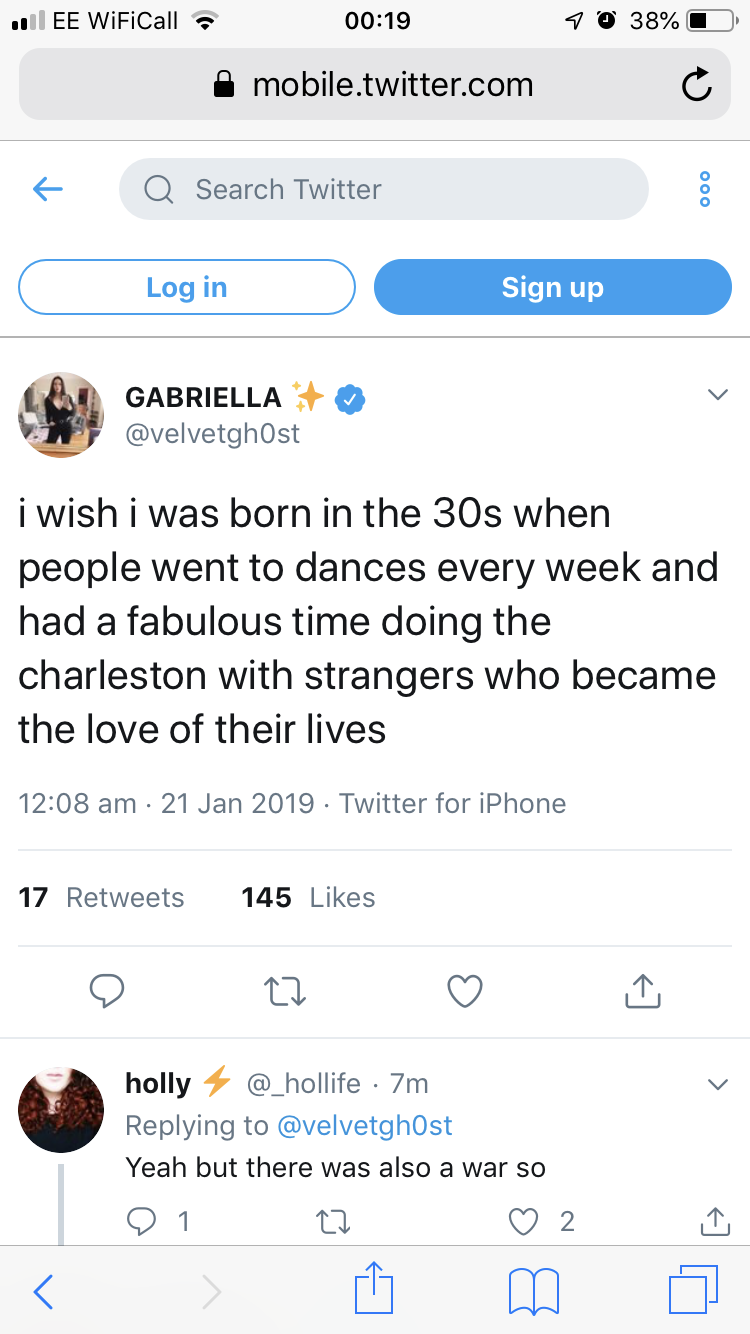Click the Sign up button
The image size is (750, 1334).
[553, 287]
